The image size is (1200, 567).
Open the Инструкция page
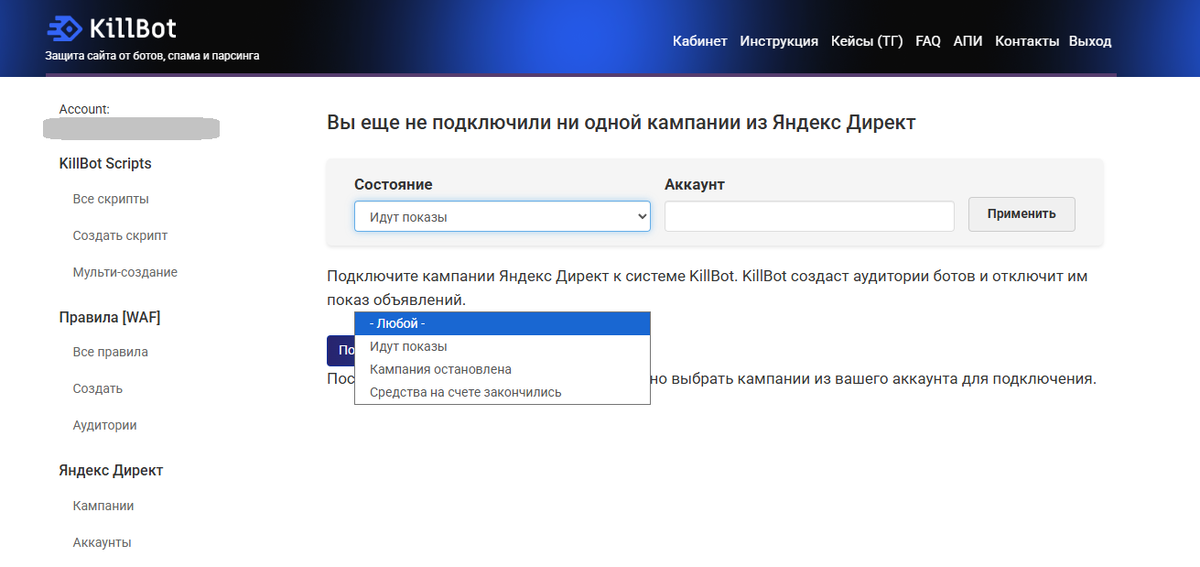[x=779, y=41]
